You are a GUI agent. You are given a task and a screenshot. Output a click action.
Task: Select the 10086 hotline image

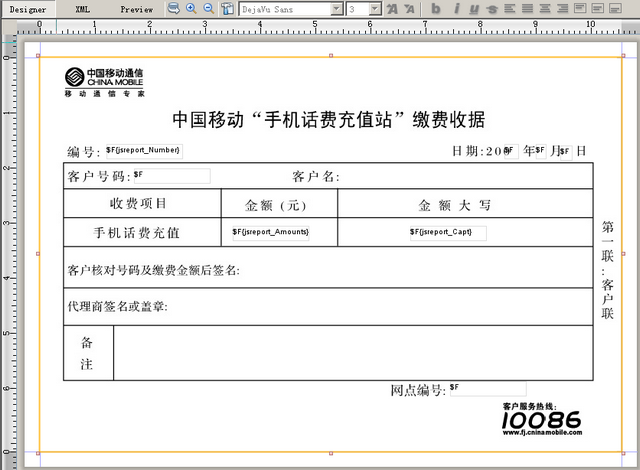coord(542,419)
